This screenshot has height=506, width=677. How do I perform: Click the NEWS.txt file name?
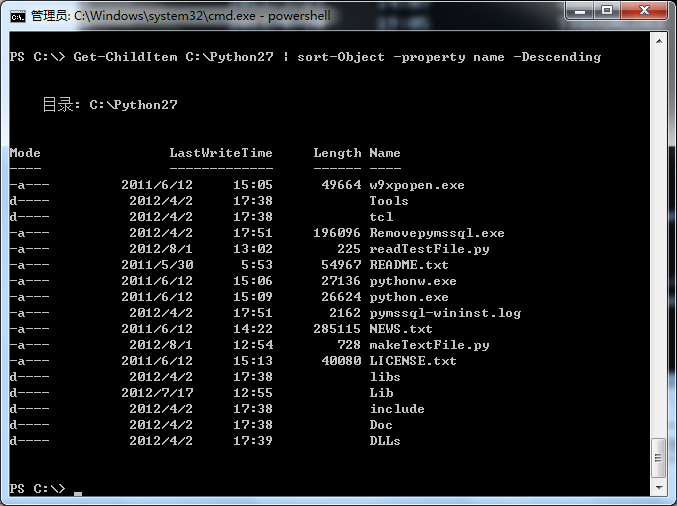click(401, 329)
